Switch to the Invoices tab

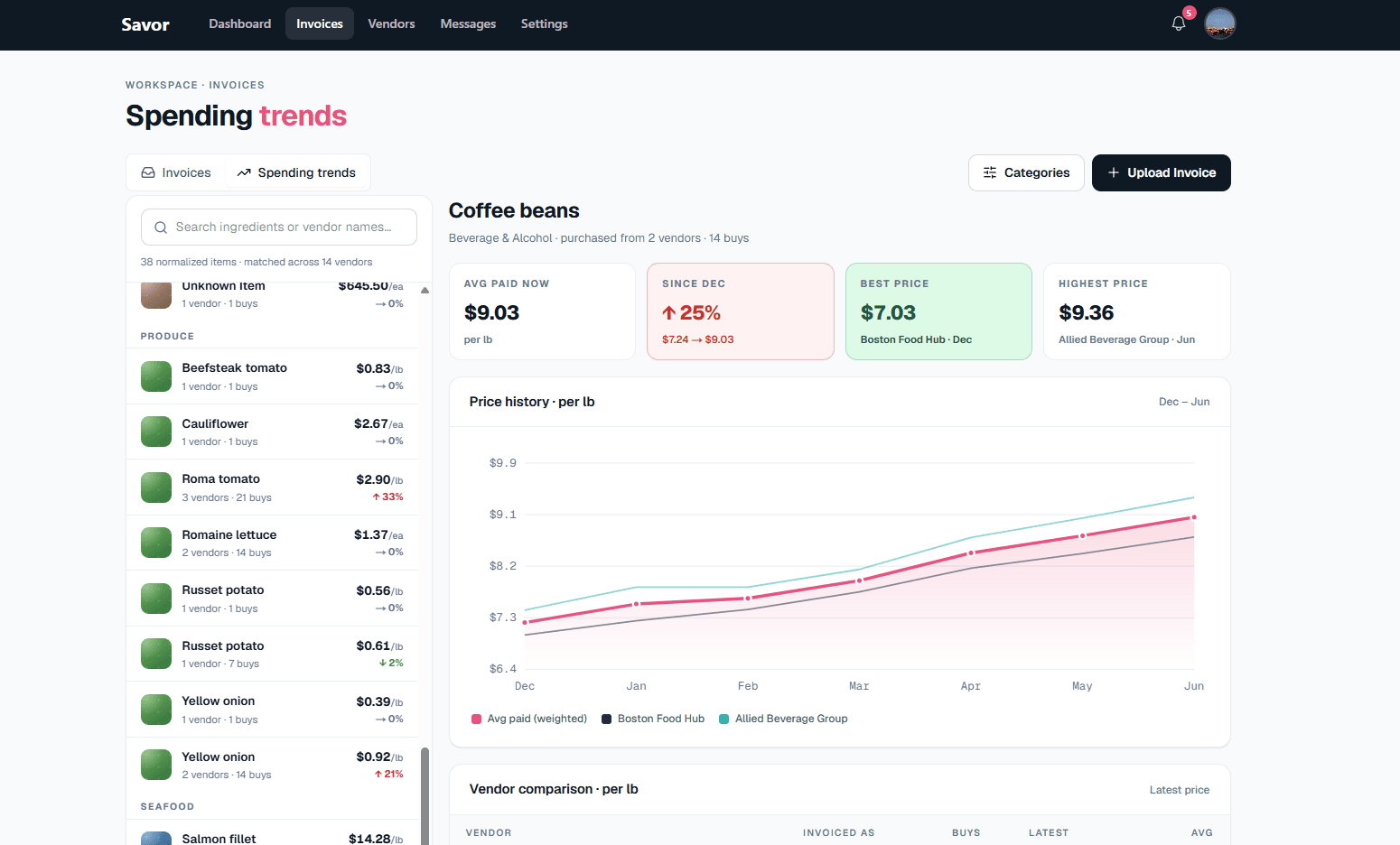click(176, 172)
